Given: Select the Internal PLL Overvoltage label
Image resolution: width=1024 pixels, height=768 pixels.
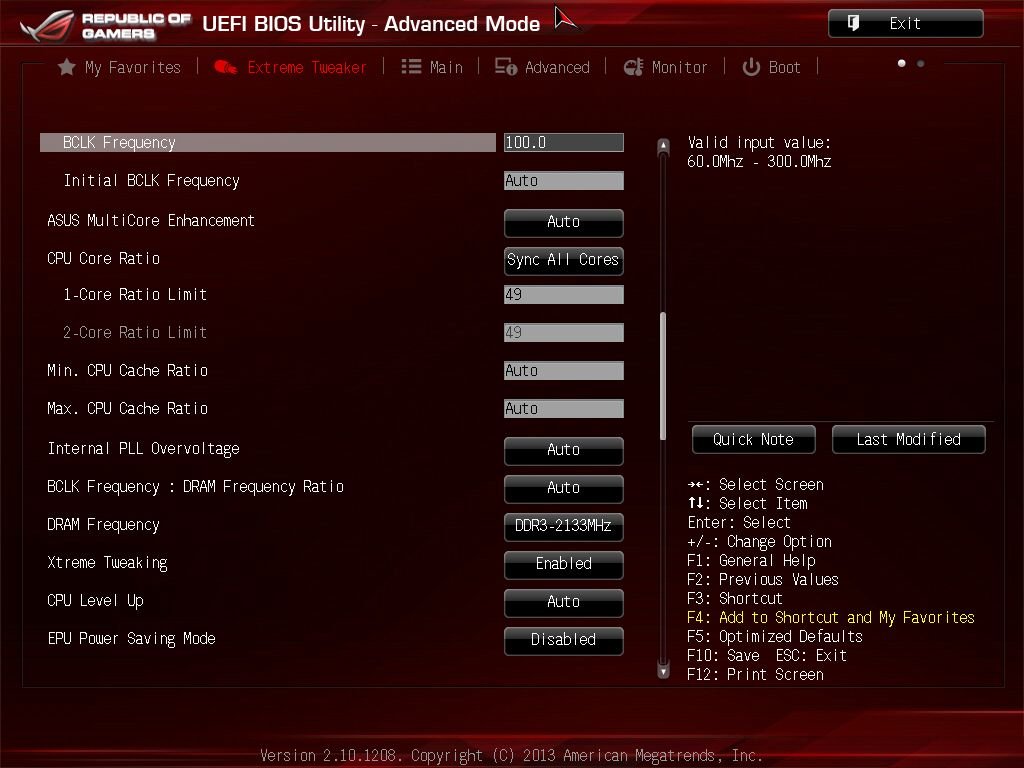Looking at the screenshot, I should coord(144,449).
